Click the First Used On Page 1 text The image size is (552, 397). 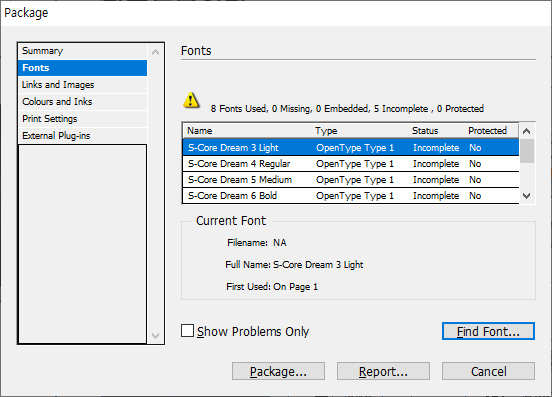[x=272, y=287]
